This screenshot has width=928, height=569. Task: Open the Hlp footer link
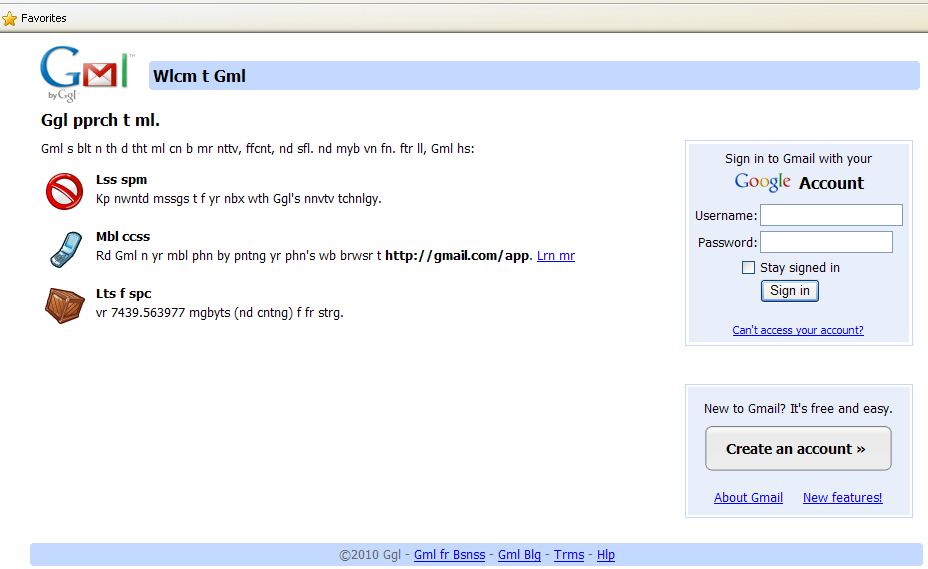tap(605, 555)
